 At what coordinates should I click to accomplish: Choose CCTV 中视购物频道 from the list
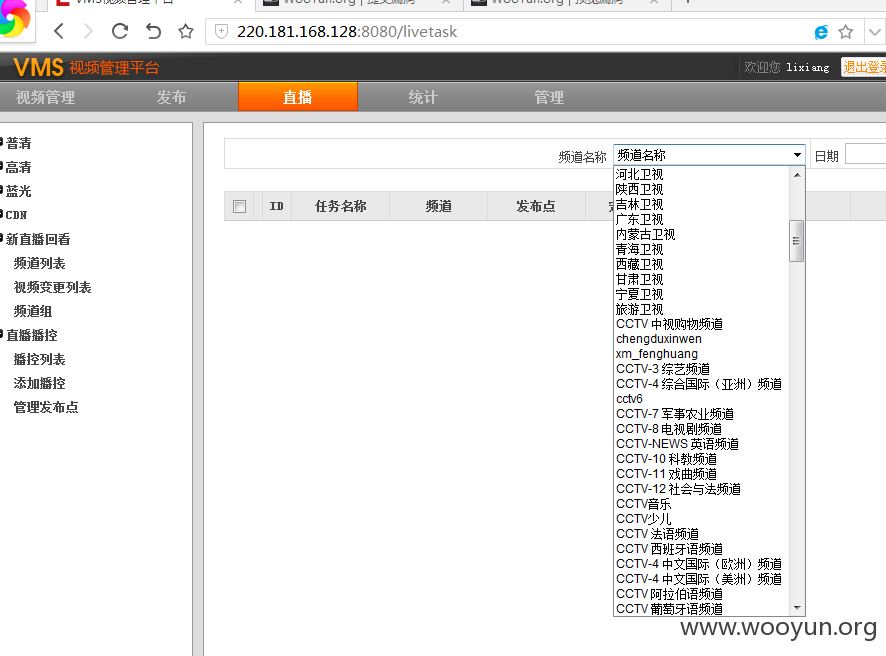(701, 324)
